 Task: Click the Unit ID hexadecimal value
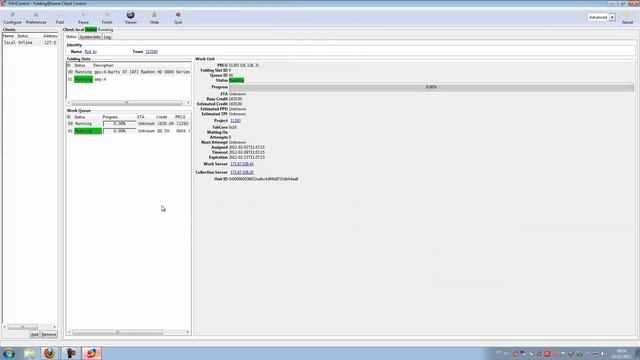(x=263, y=179)
